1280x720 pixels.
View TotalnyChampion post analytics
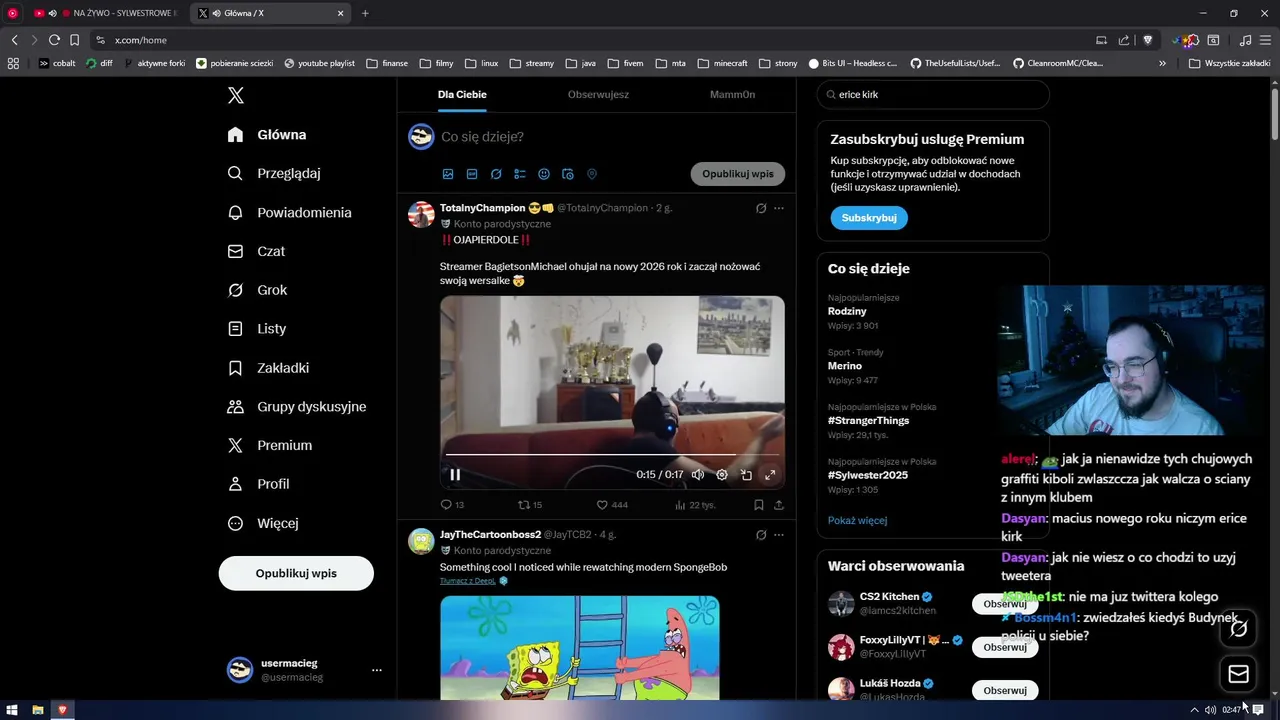(x=694, y=505)
